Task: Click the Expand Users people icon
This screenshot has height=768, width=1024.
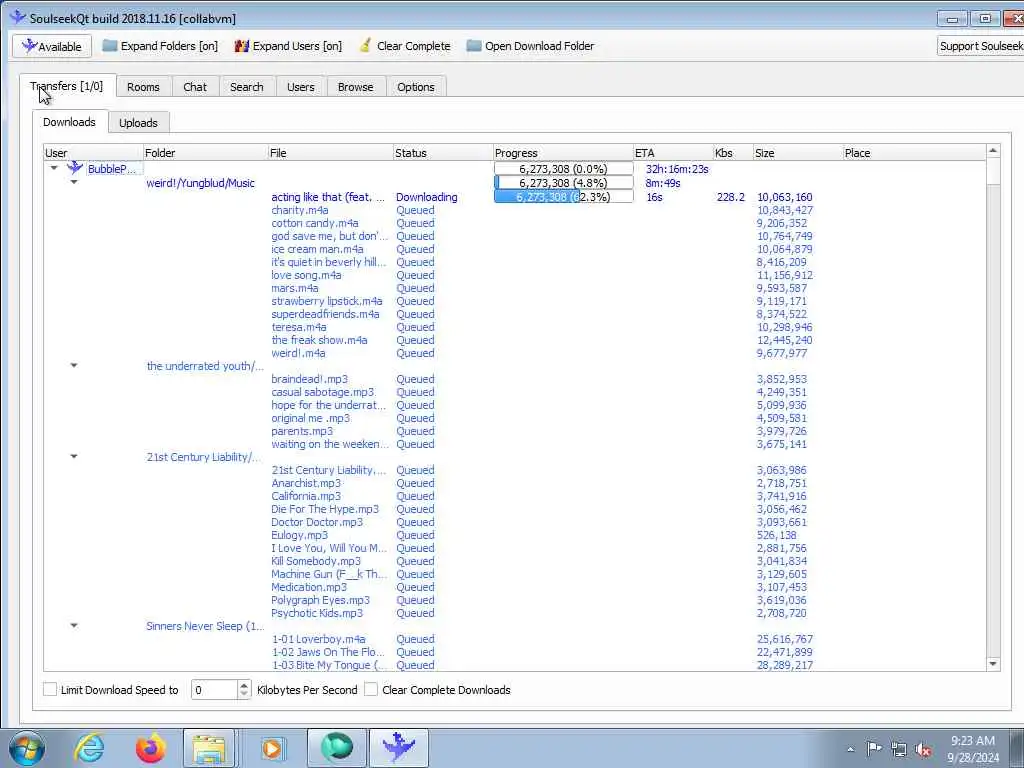Action: tap(242, 46)
